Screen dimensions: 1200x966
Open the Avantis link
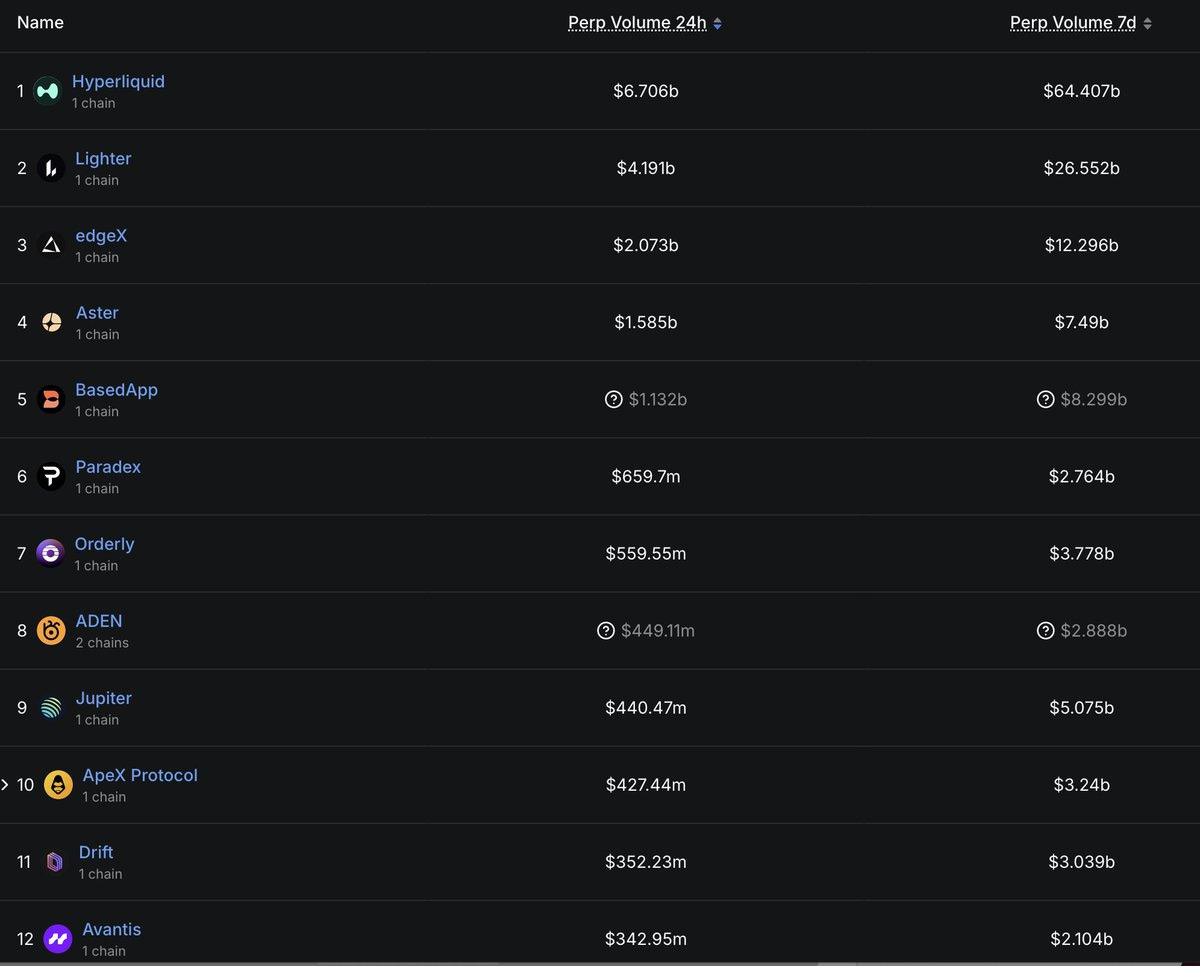pyautogui.click(x=112, y=929)
